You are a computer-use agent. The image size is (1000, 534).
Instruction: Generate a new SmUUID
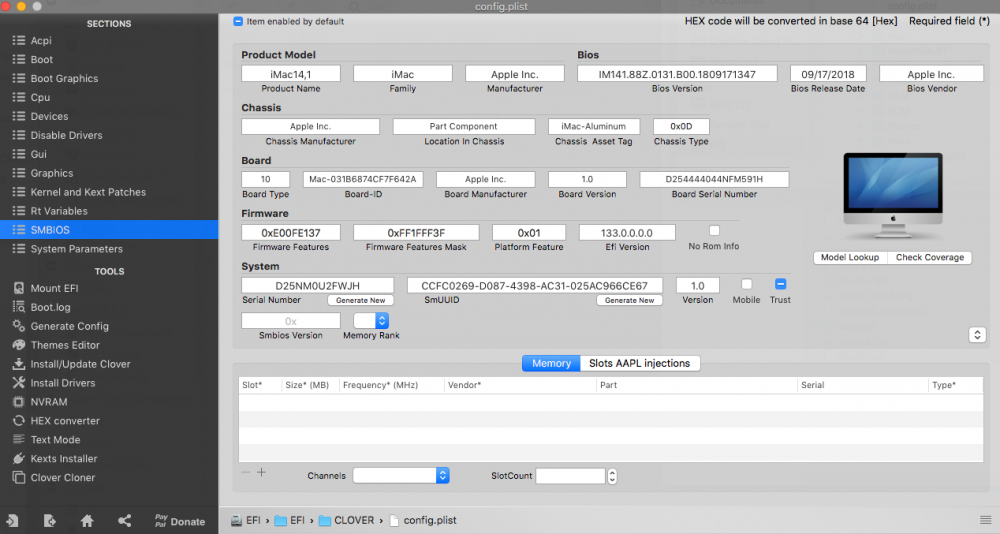click(x=629, y=300)
